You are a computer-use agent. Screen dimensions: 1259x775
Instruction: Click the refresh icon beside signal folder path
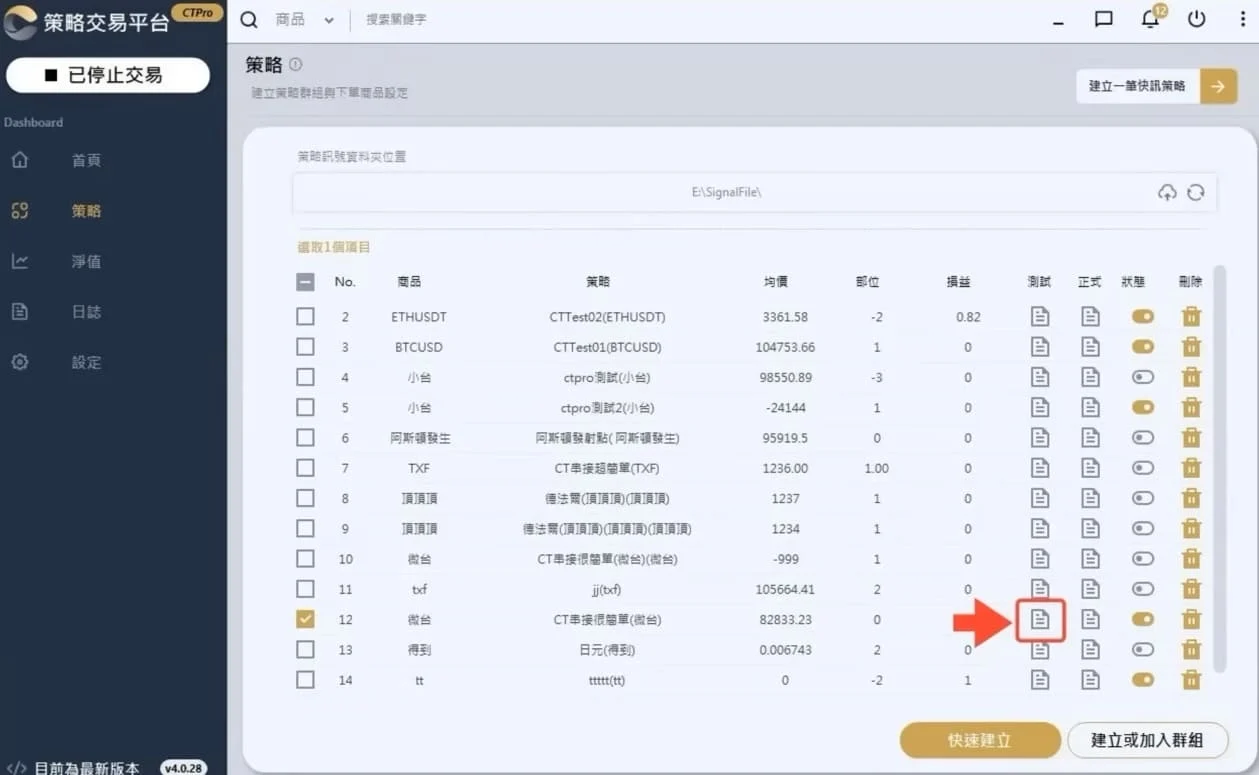click(x=1195, y=193)
